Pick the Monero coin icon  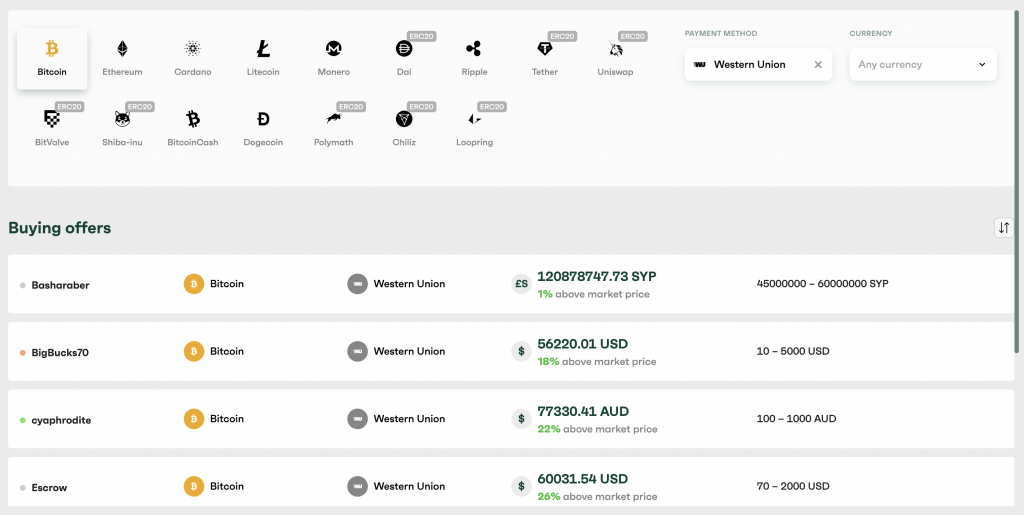[334, 49]
